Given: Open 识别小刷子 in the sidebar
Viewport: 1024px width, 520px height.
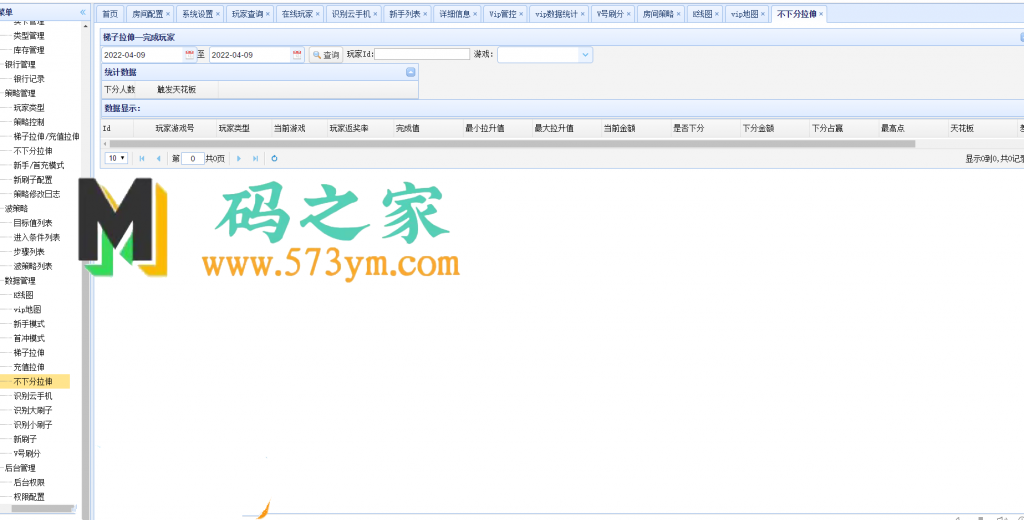Looking at the screenshot, I should (x=33, y=424).
